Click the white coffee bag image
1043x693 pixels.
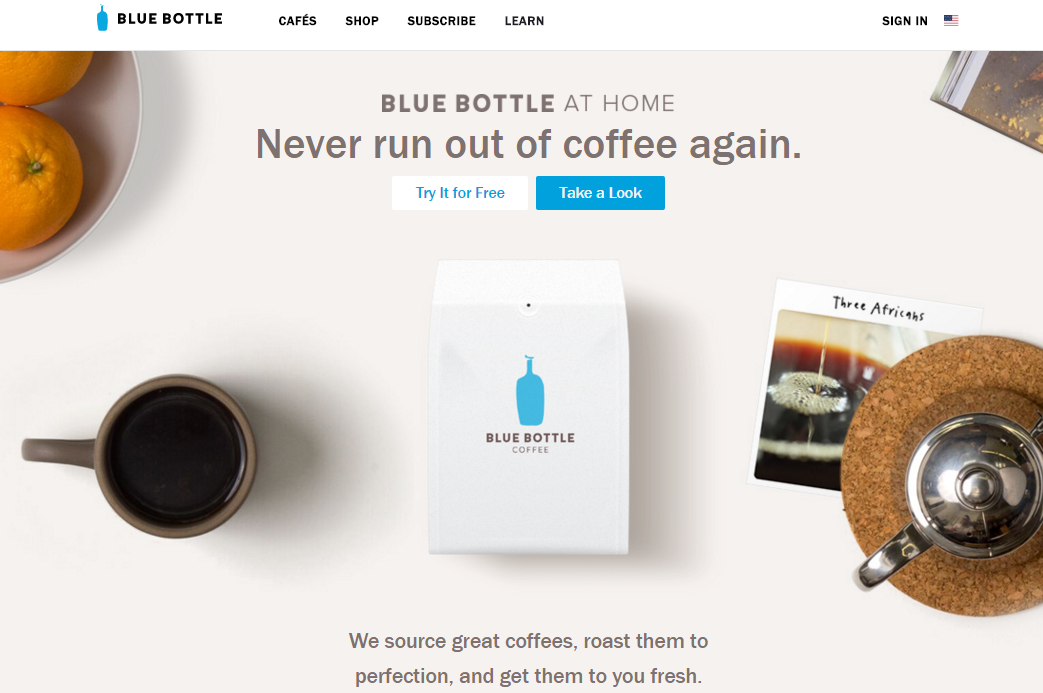(x=529, y=406)
